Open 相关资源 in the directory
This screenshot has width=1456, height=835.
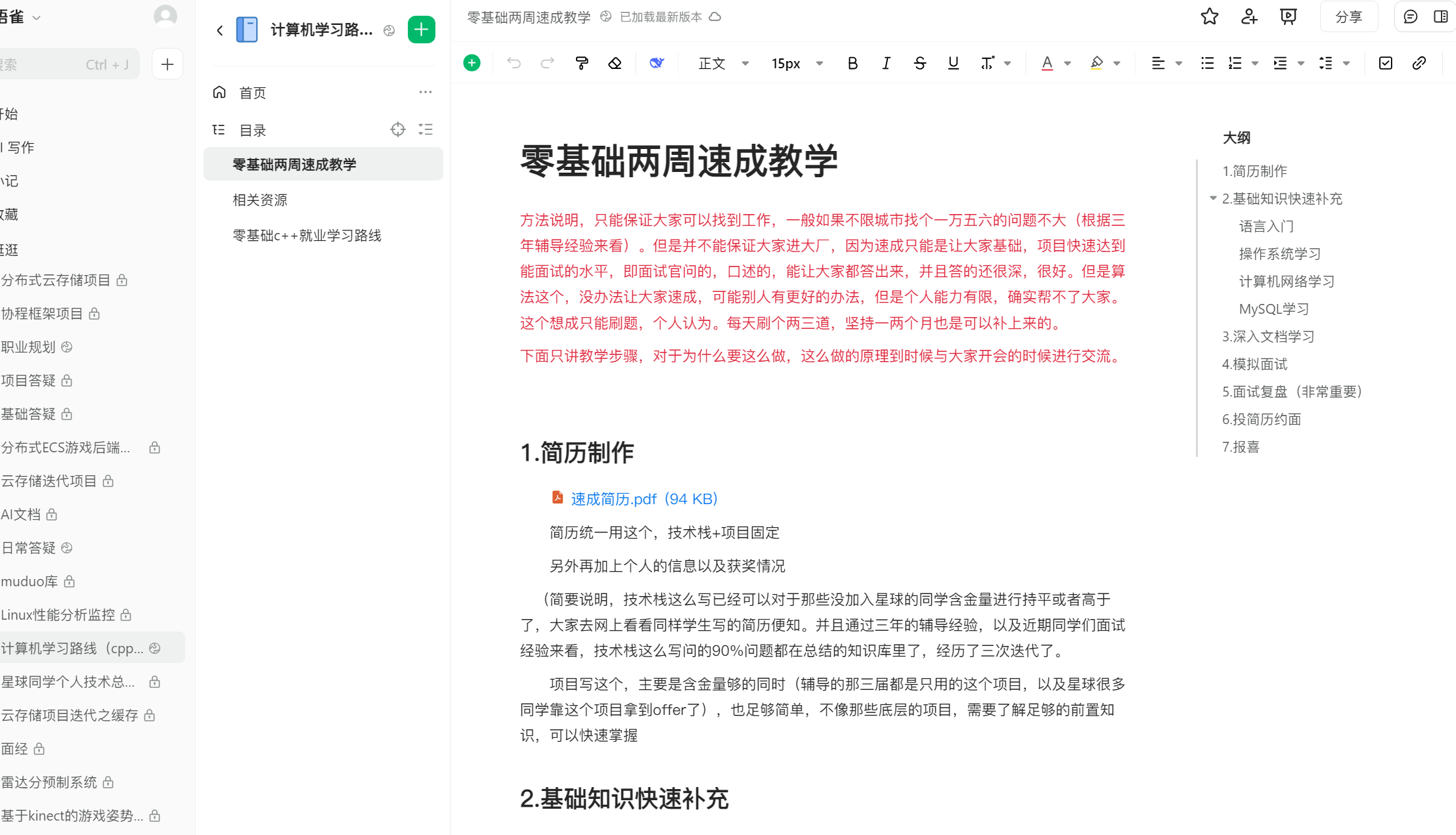[x=260, y=200]
